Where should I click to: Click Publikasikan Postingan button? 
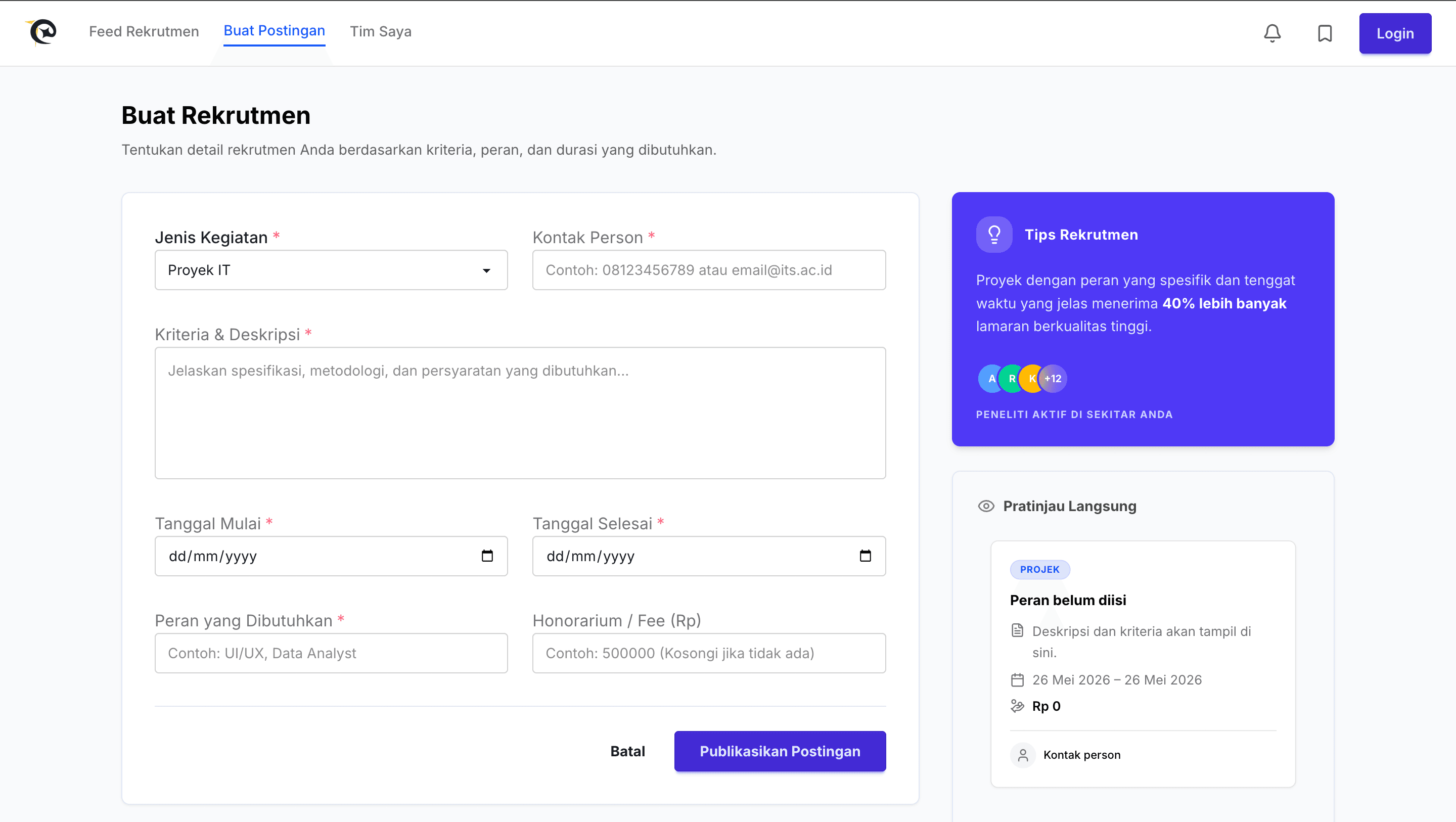780,751
